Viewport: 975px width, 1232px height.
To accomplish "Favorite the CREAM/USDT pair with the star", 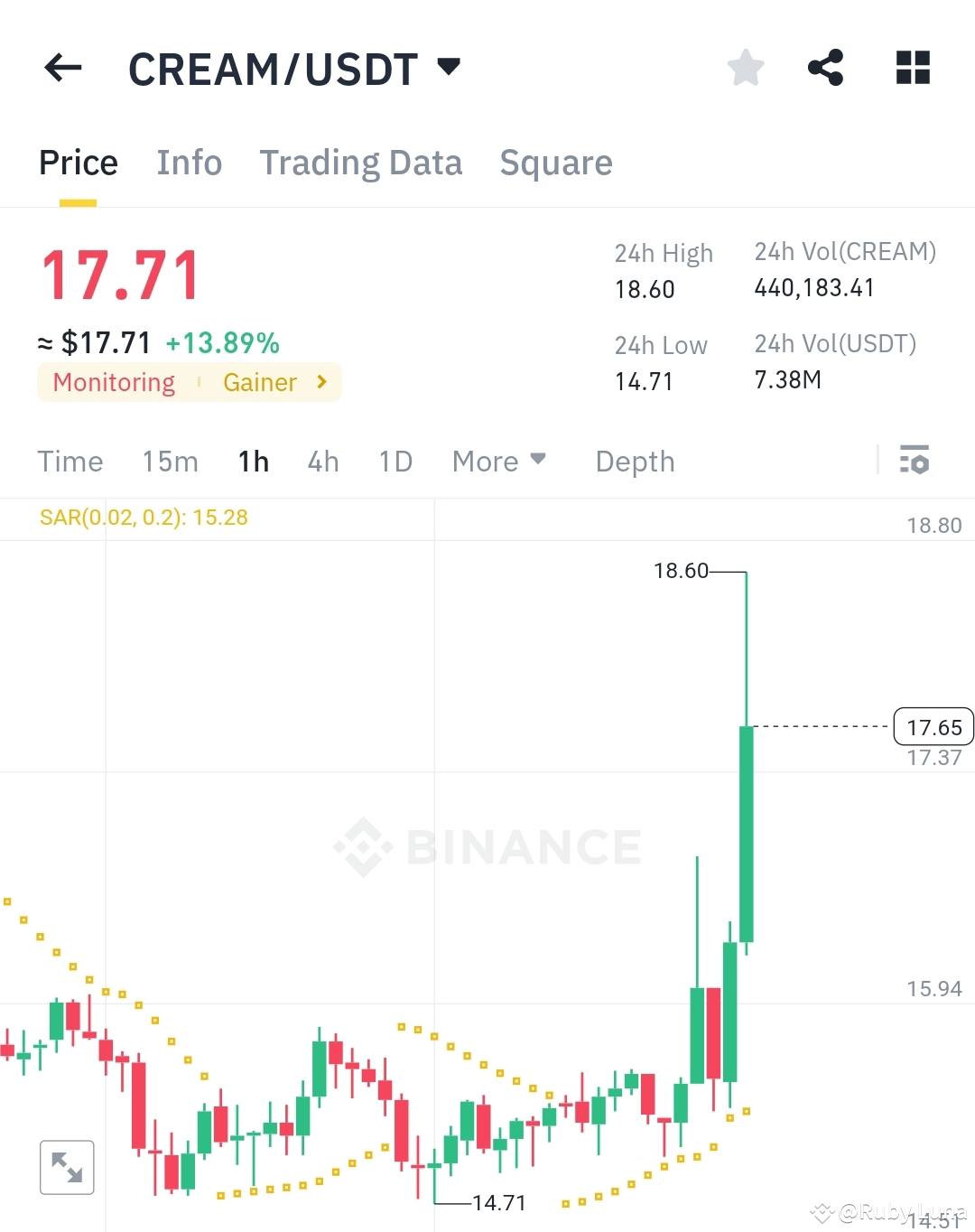I will (745, 68).
